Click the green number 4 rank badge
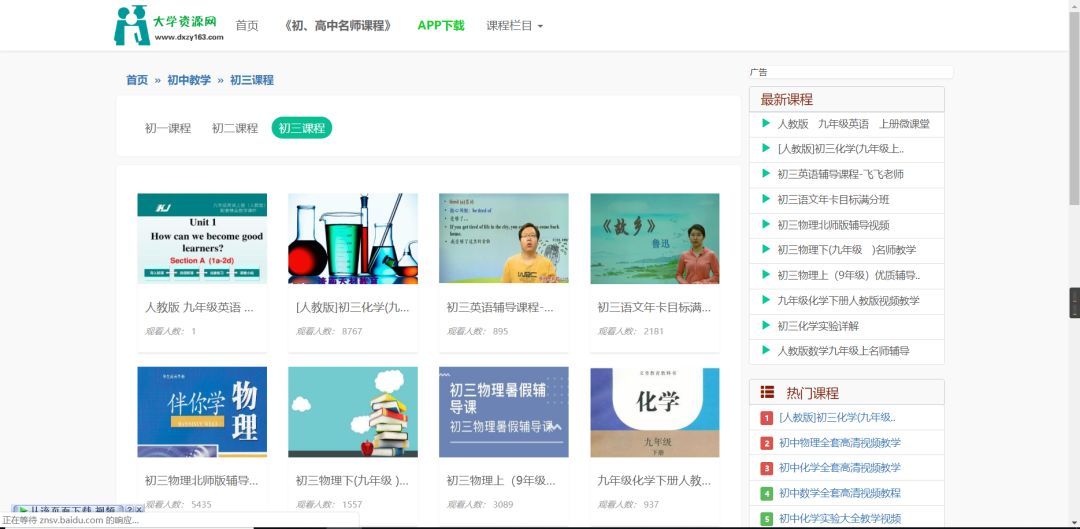Screen dimensions: 1080x529 [x=767, y=493]
